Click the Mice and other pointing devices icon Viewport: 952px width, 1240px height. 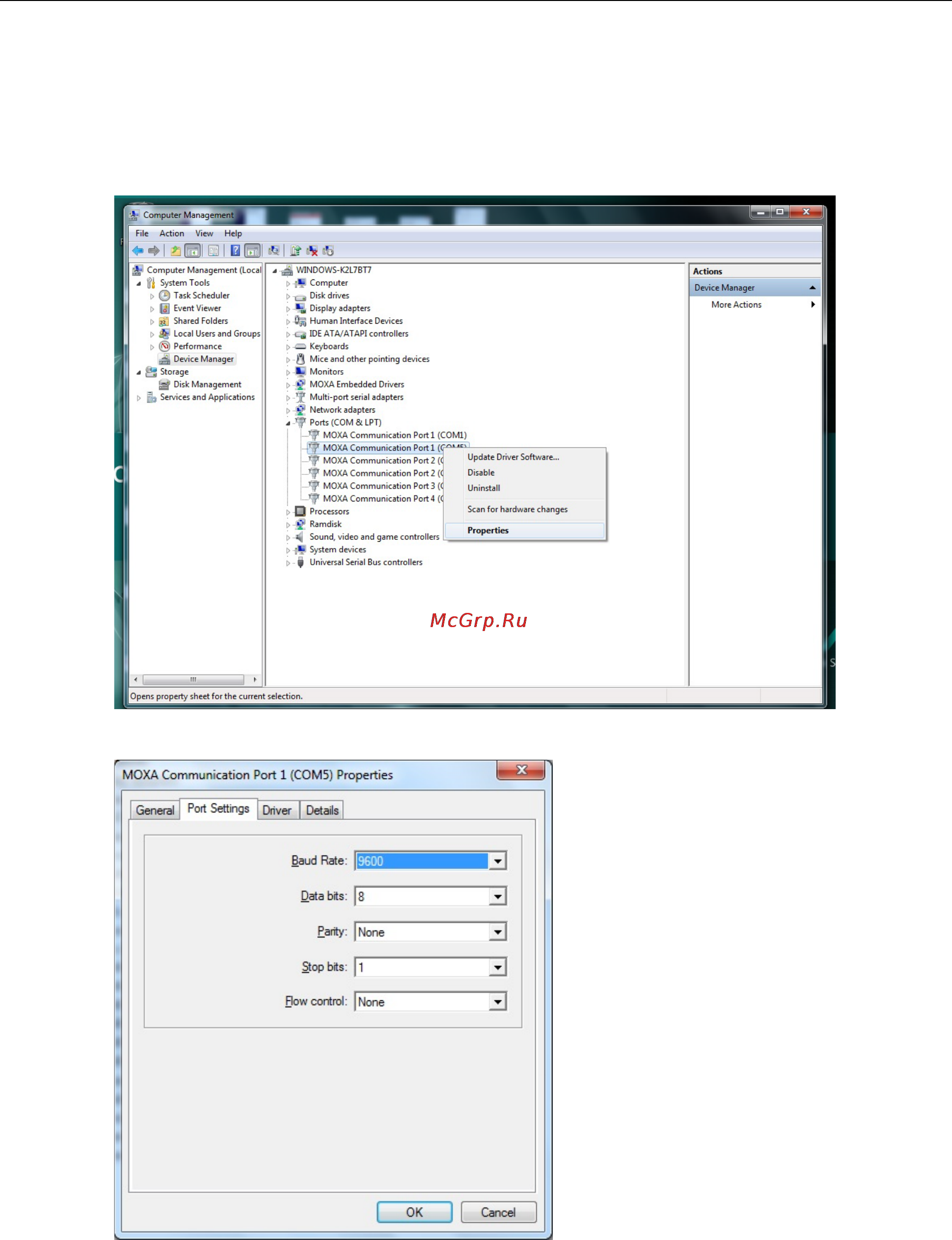click(x=300, y=358)
